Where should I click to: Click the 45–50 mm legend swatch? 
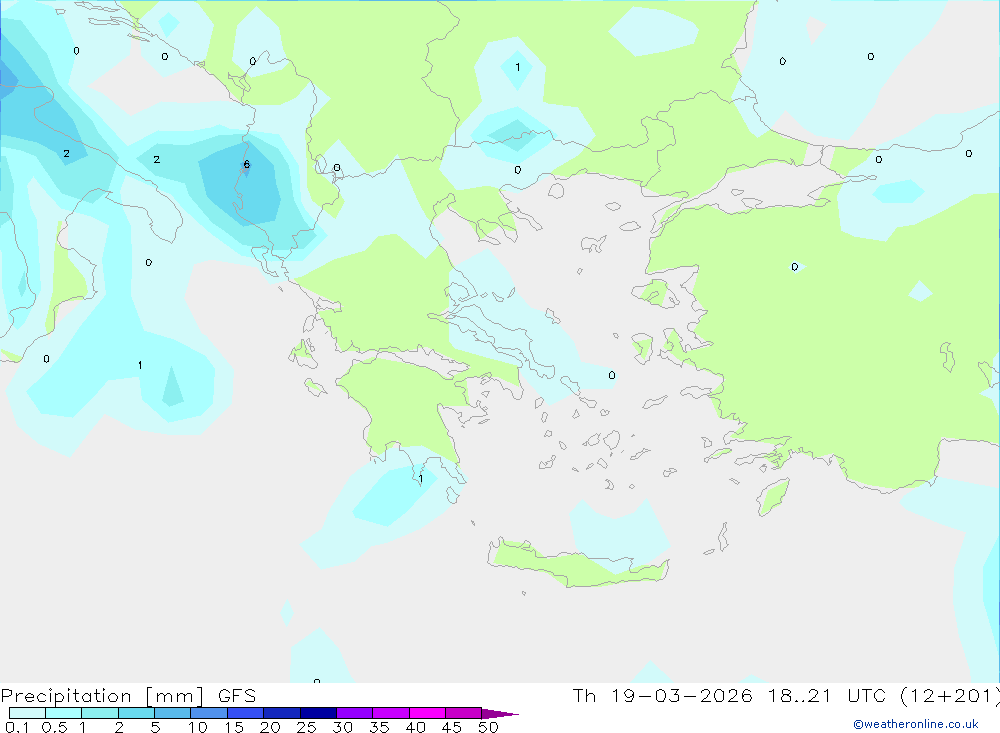coord(463,713)
